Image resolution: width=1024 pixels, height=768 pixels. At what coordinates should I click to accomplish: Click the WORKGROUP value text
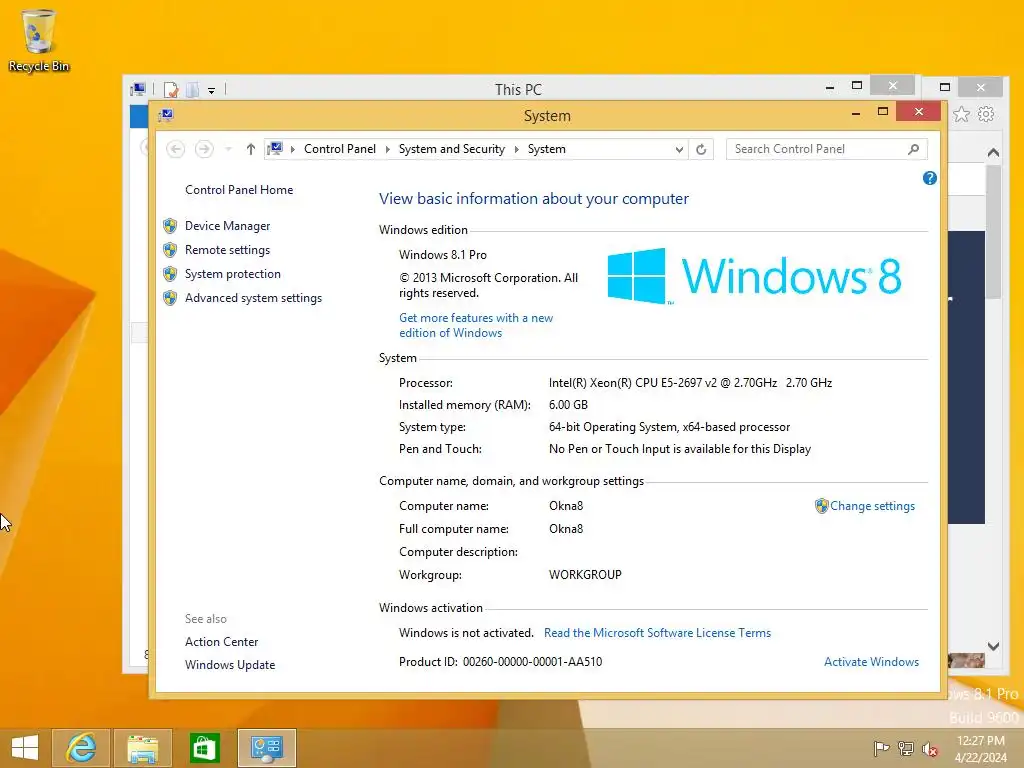[585, 575]
